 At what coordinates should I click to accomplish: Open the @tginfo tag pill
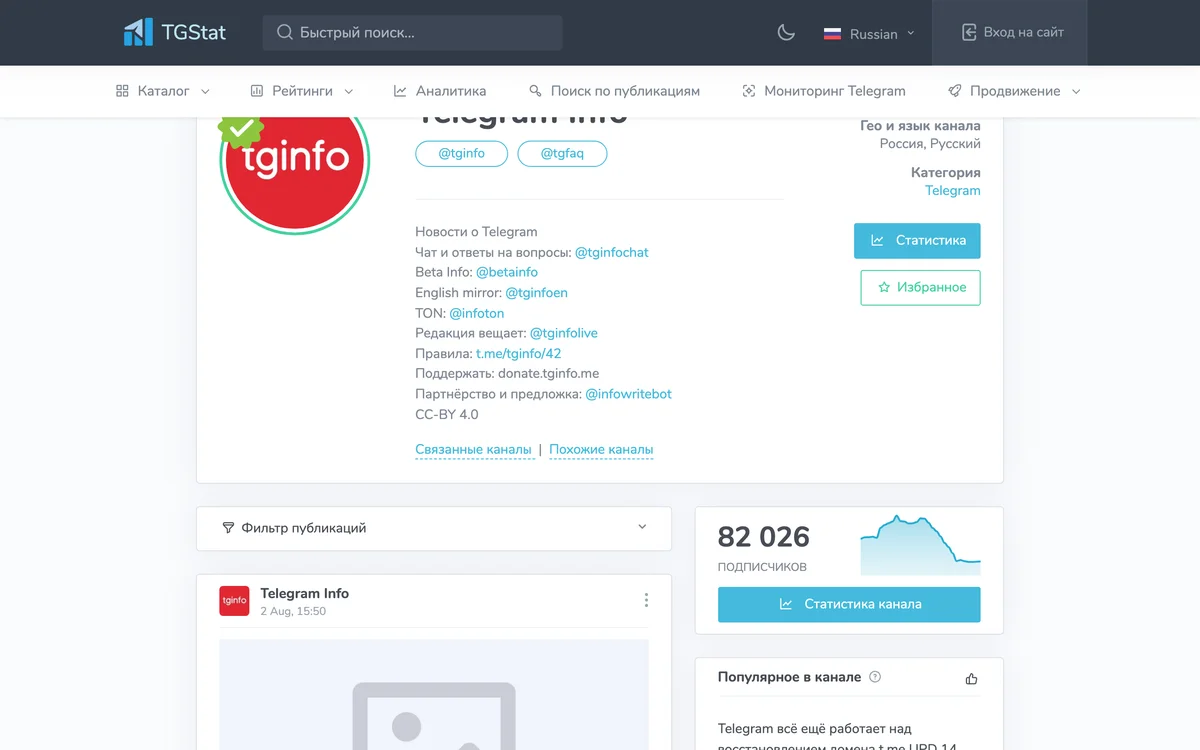(x=462, y=153)
